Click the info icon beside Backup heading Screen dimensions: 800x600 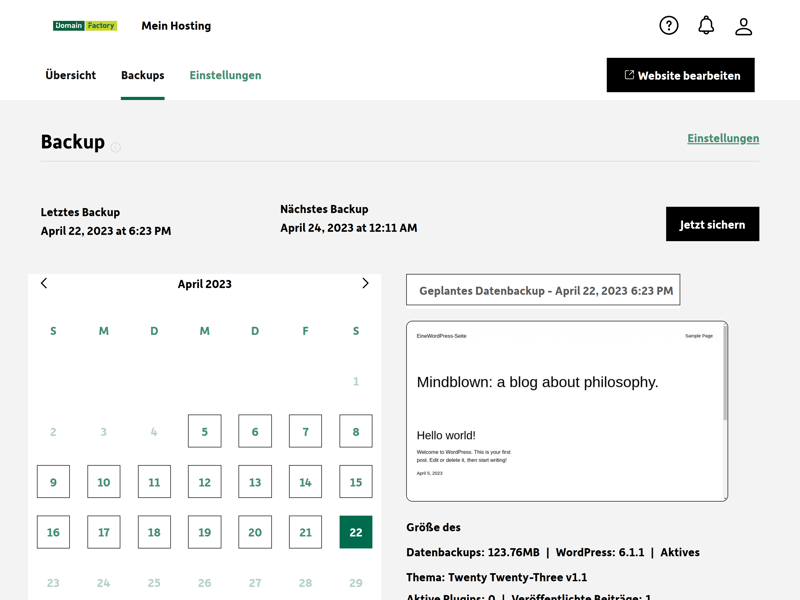coord(116,147)
